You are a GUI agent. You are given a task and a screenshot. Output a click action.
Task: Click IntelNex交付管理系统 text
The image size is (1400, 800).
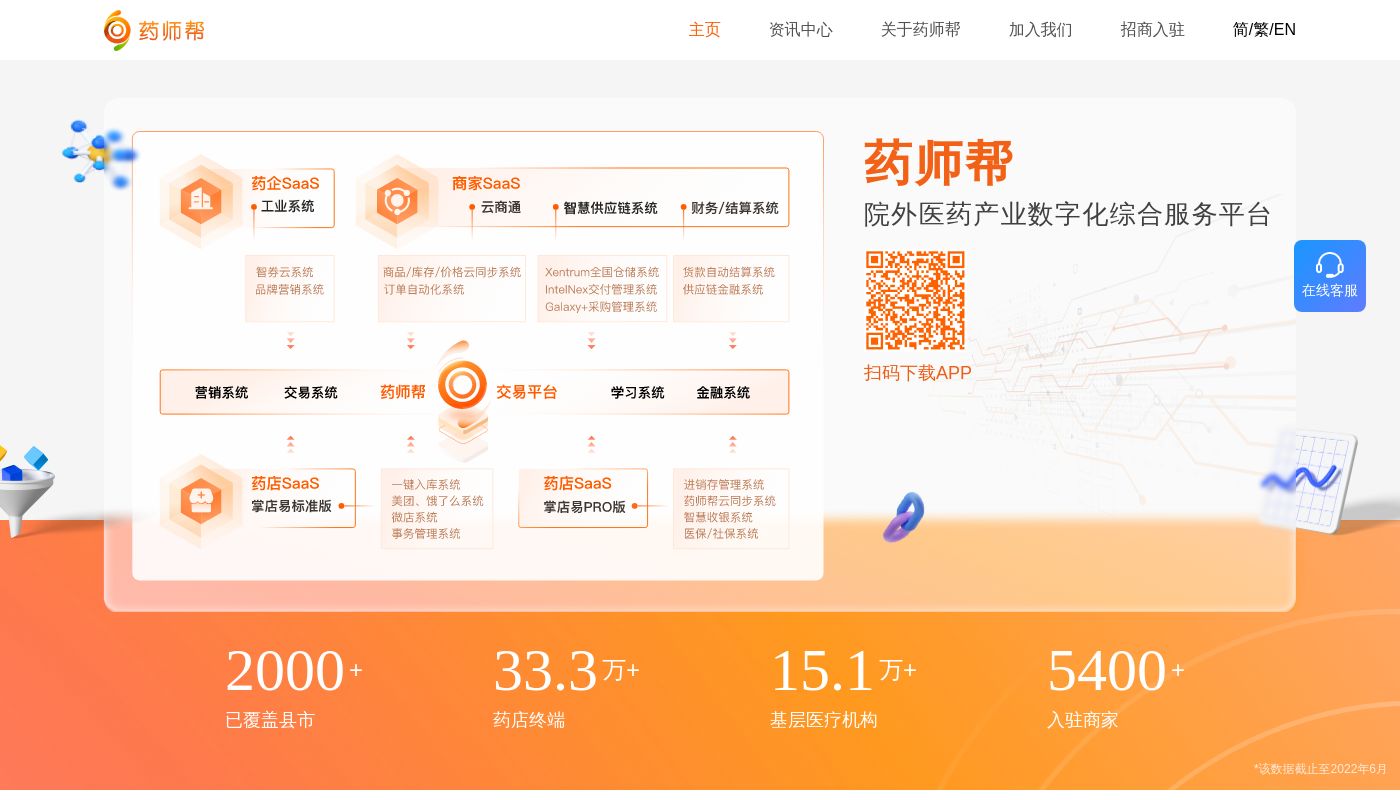601,289
